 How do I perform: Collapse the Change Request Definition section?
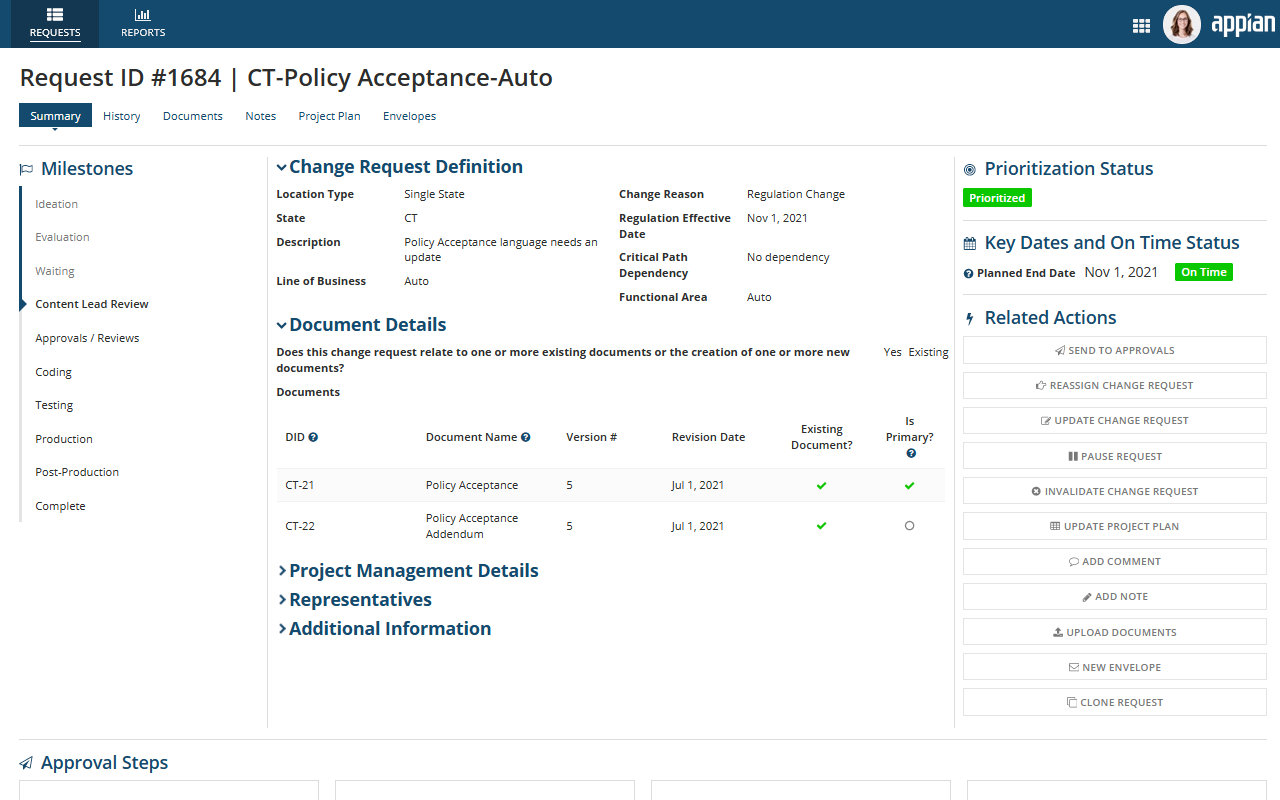pos(282,168)
